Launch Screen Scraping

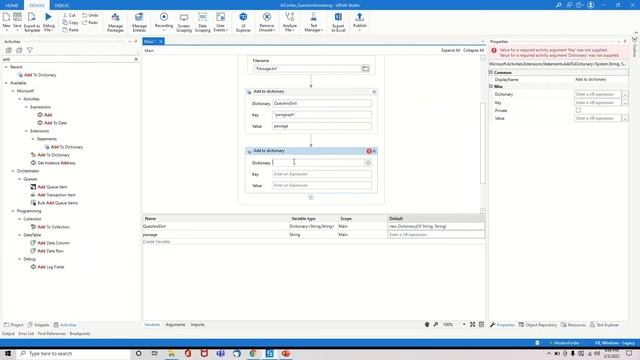tap(184, 22)
